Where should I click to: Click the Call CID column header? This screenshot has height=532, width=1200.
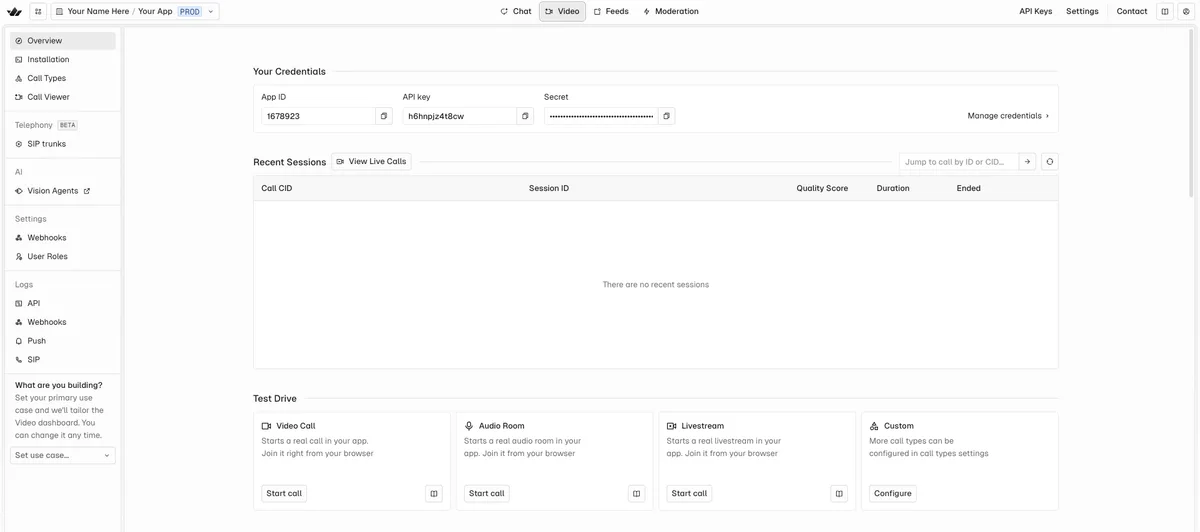[x=277, y=188]
